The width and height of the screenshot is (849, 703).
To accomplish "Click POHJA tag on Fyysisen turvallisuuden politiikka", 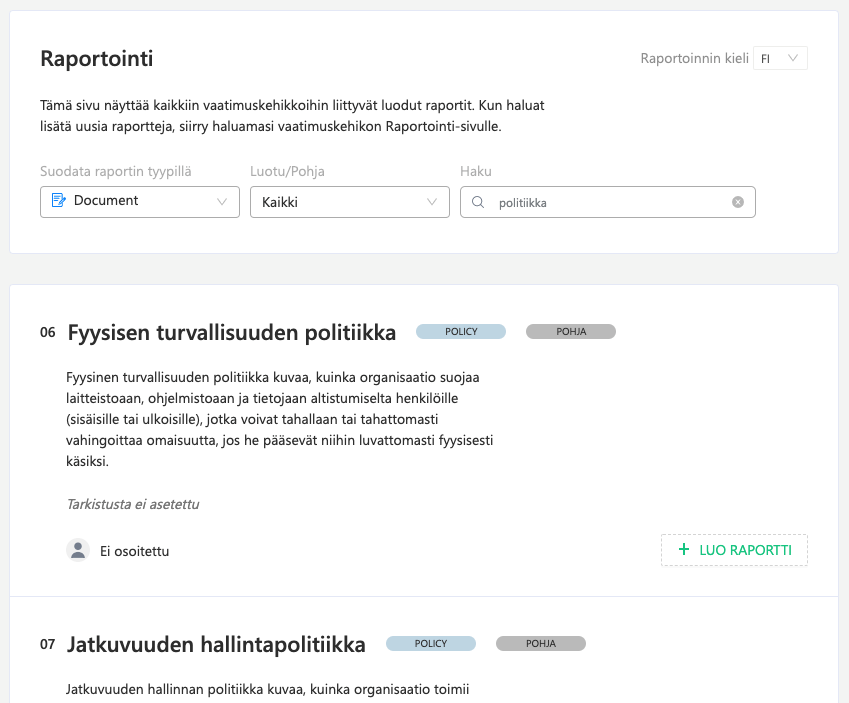I will (x=571, y=331).
